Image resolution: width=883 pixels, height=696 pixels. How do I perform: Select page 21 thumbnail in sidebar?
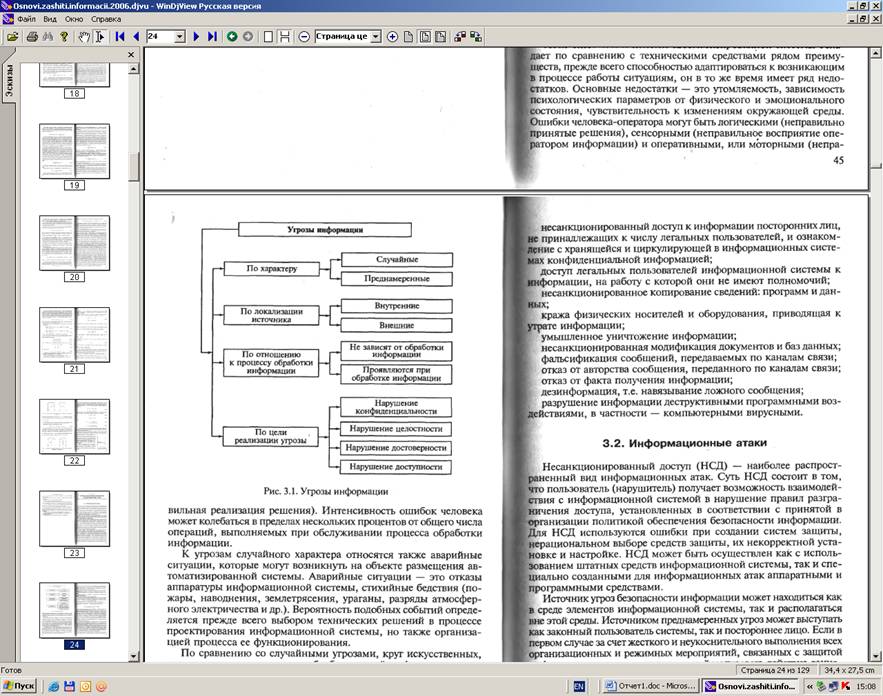[x=74, y=338]
